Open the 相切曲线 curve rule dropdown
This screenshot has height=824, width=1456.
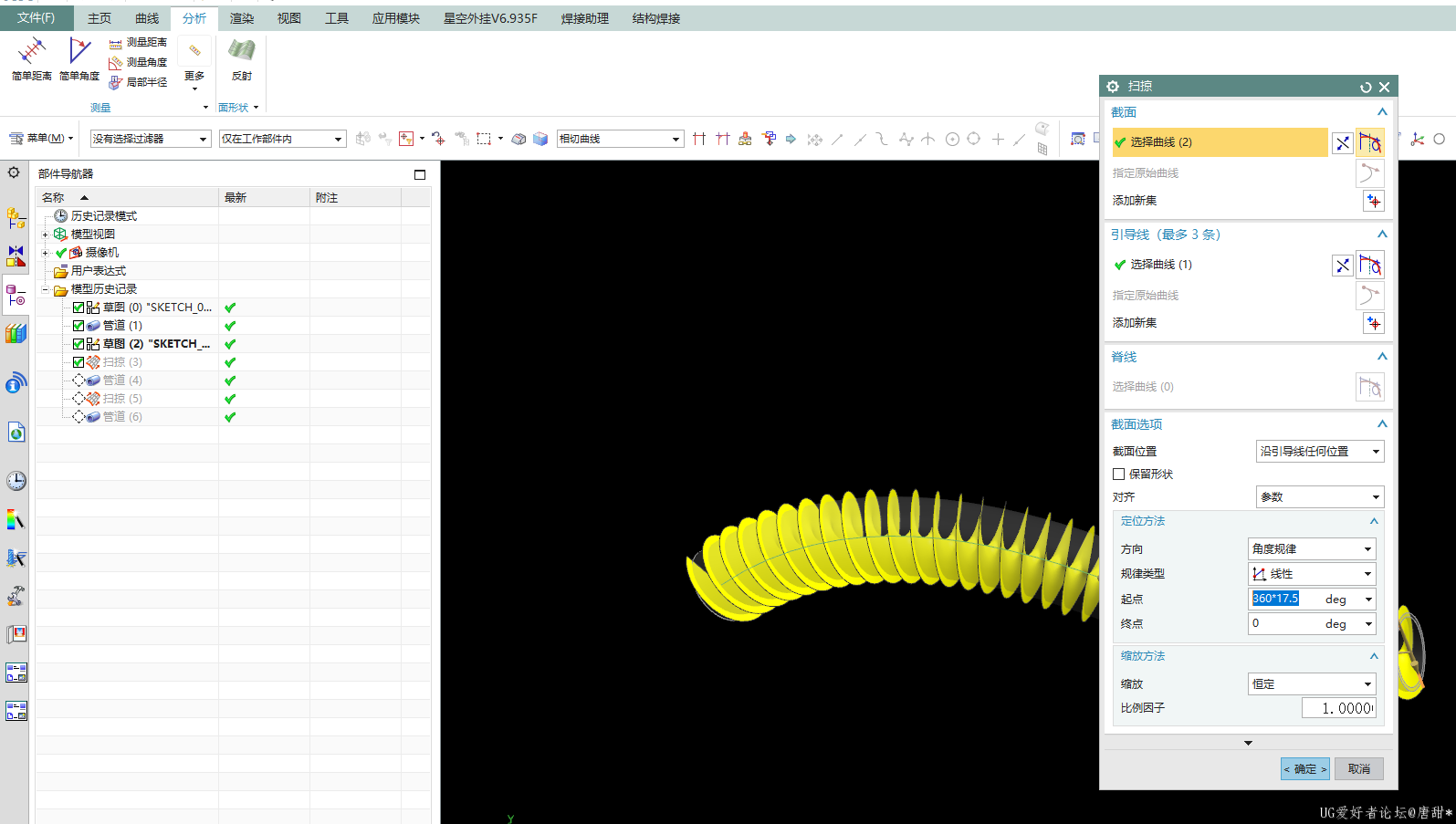(620, 139)
